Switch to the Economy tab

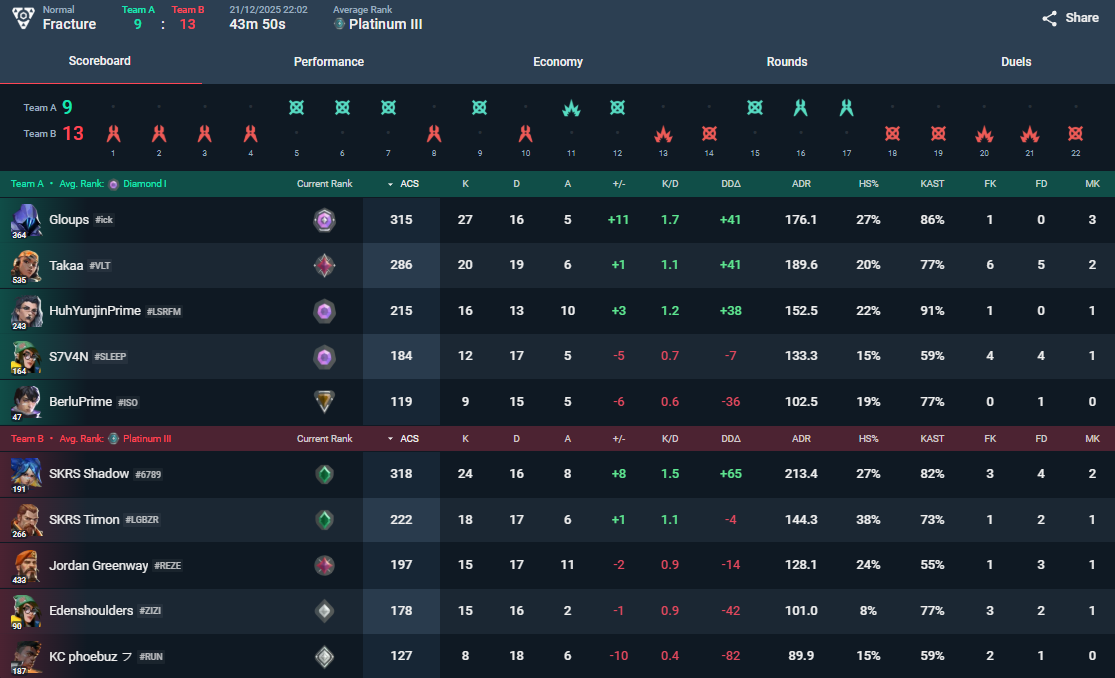pos(557,62)
